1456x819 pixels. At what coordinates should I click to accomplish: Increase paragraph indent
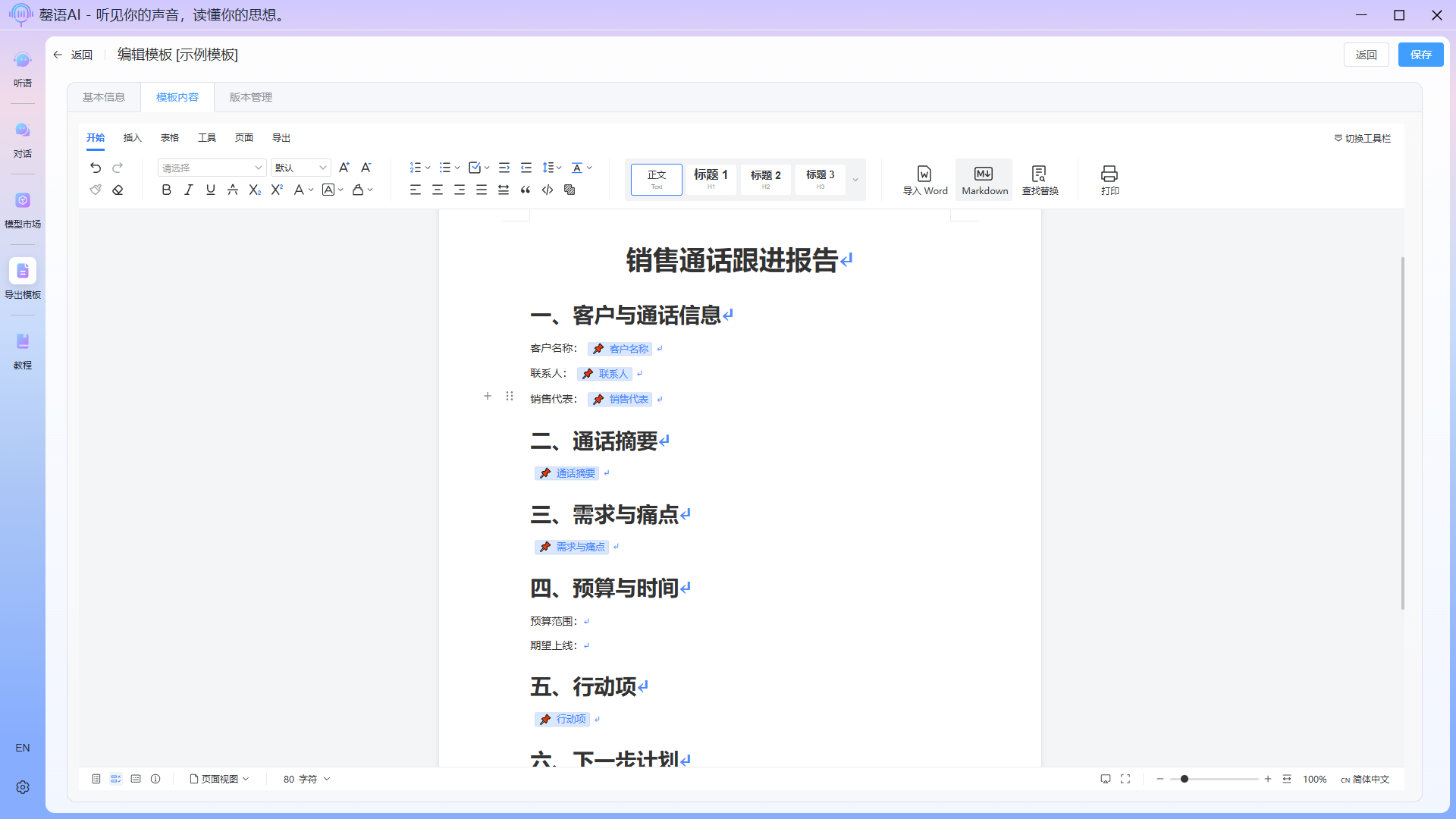[504, 168]
